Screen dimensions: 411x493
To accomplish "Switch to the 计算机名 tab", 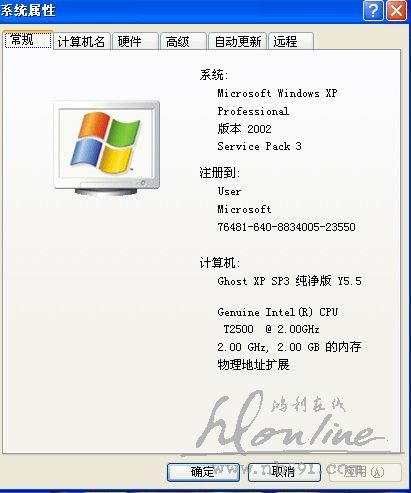I will 81,42.
